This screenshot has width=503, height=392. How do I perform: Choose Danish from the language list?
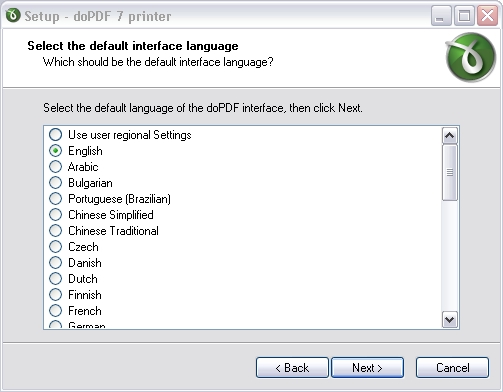click(x=56, y=263)
